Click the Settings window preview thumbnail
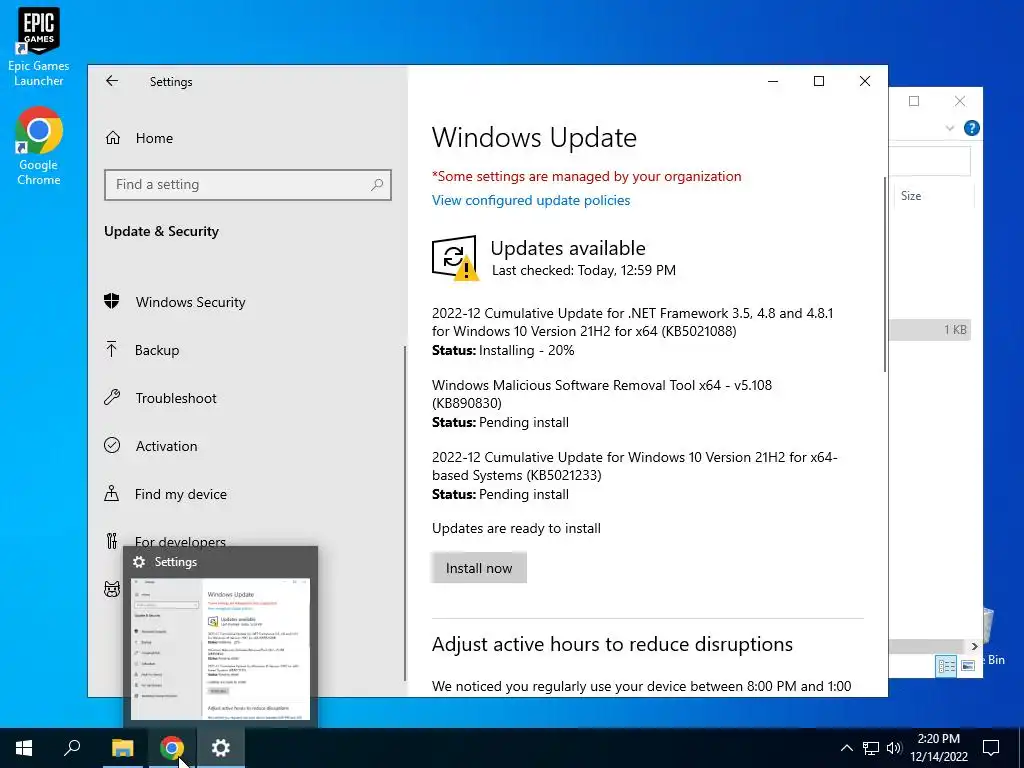The height and width of the screenshot is (768, 1024). [220, 648]
